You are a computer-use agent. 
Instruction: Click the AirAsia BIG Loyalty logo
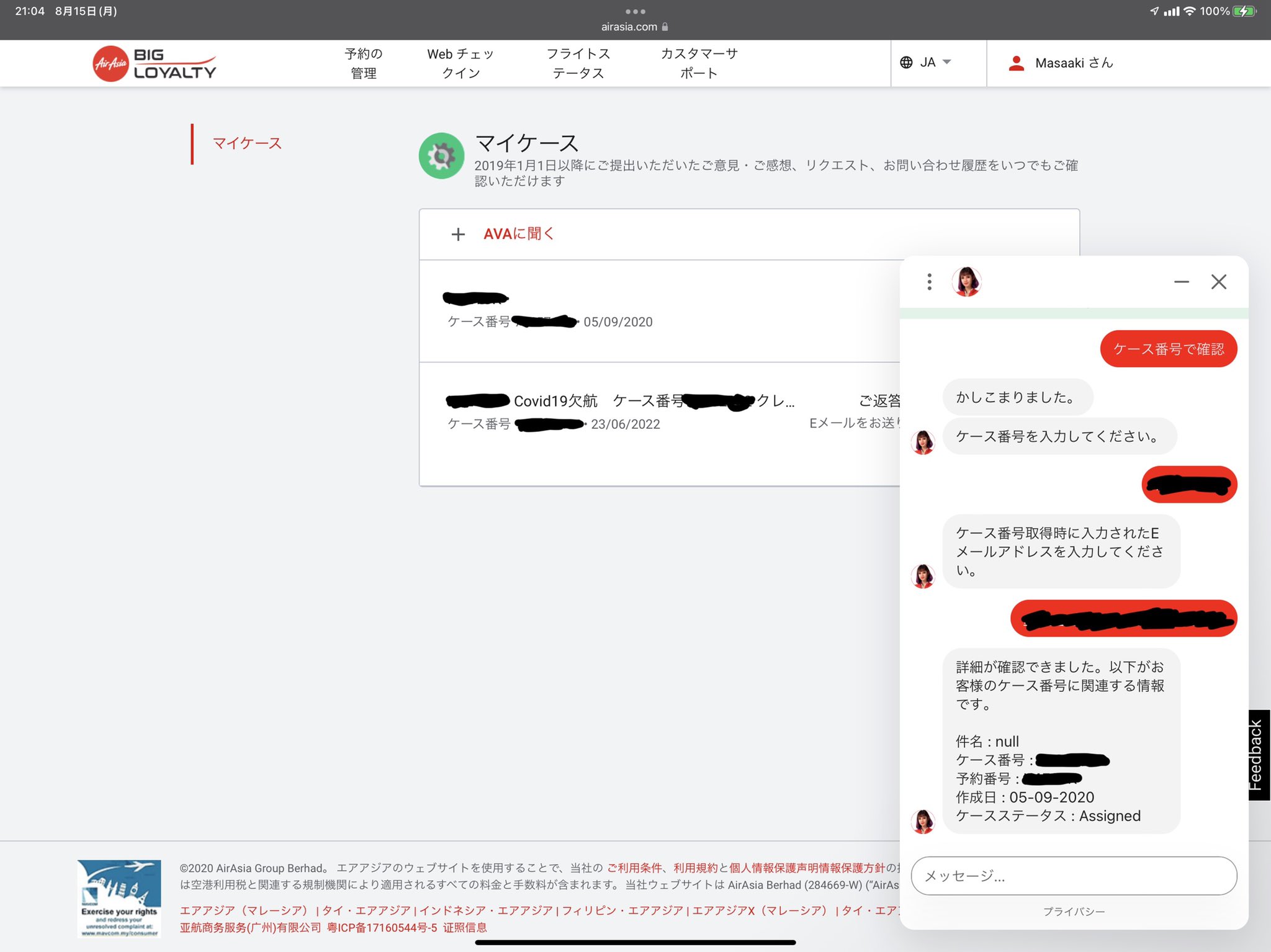[x=153, y=63]
